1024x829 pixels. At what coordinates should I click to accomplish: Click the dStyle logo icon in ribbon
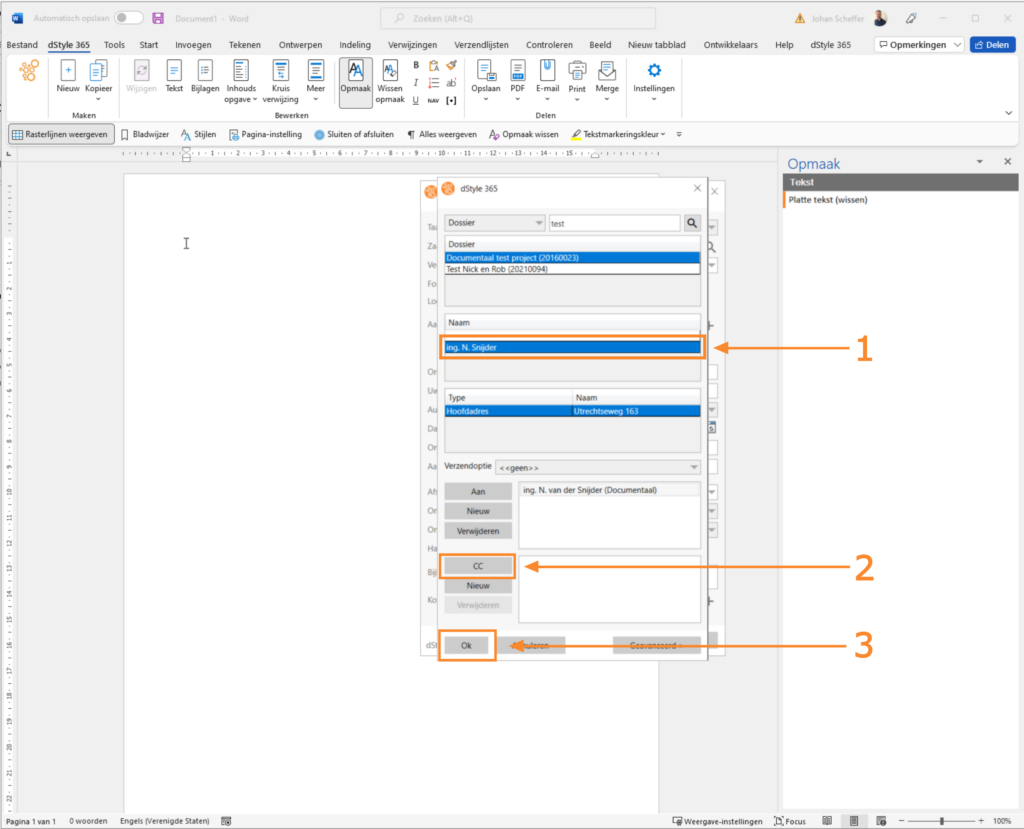pos(29,71)
